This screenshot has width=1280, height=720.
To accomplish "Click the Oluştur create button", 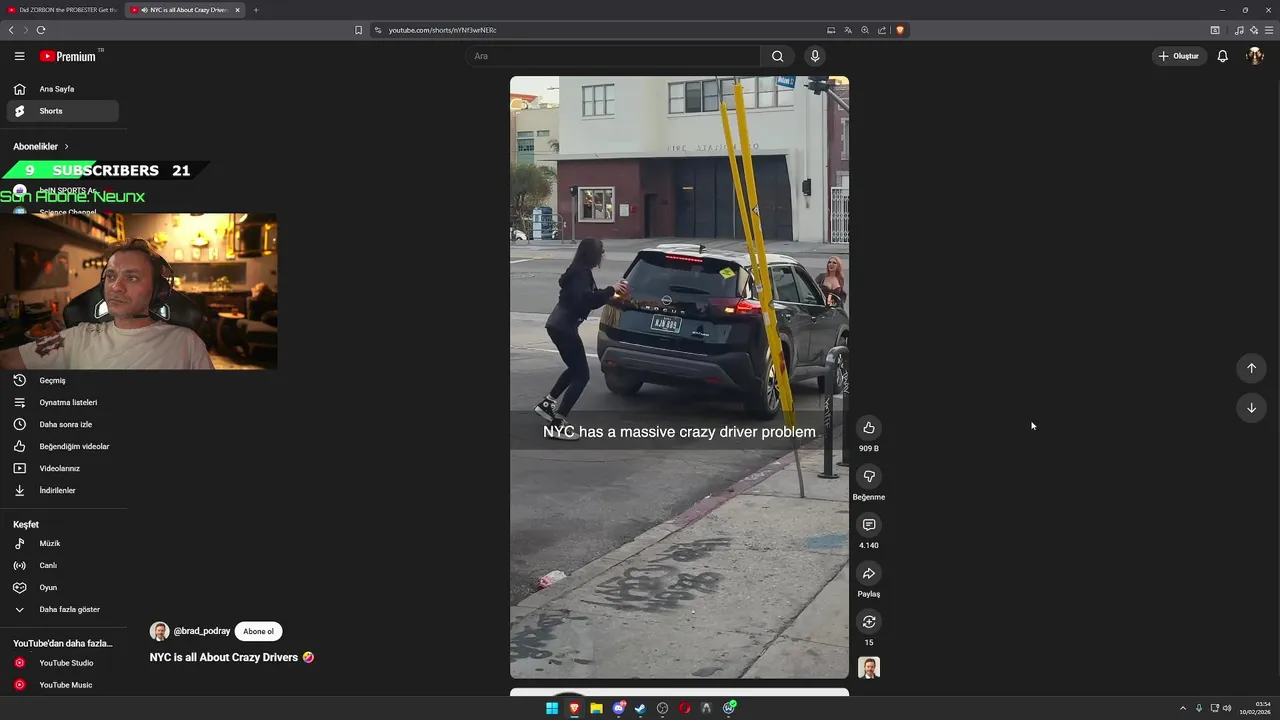I will tap(1179, 56).
